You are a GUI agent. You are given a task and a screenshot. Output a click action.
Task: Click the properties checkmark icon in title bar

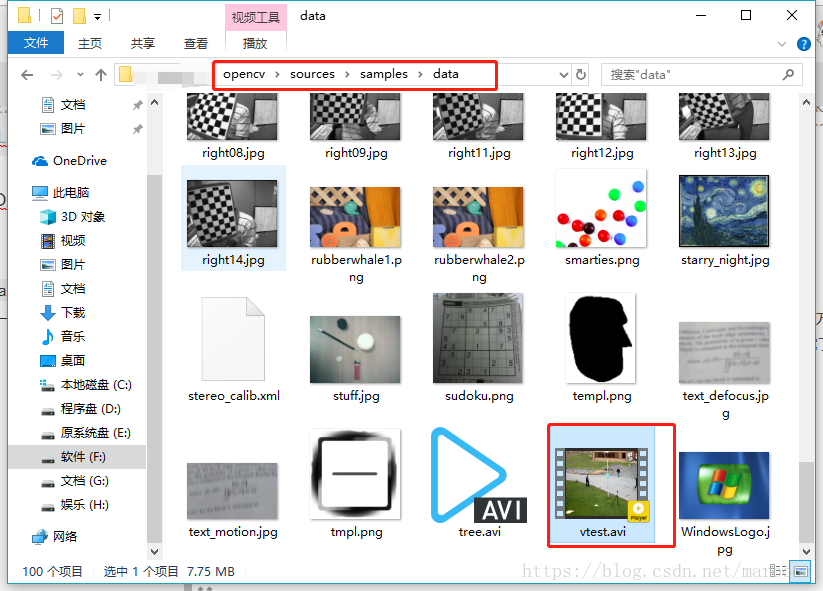[57, 16]
